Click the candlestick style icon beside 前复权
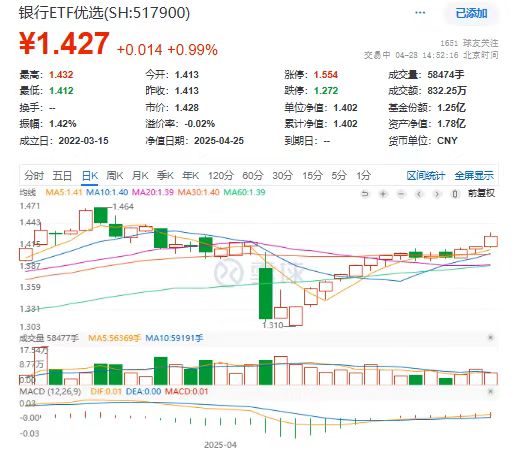This screenshot has width=528, height=452. (455, 194)
